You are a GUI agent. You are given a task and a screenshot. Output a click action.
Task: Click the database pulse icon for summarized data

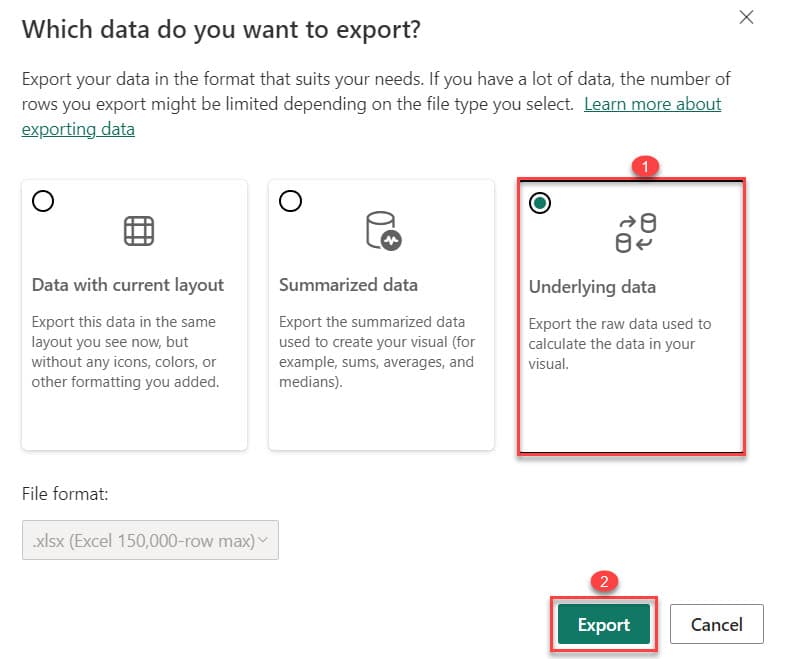[x=384, y=230]
